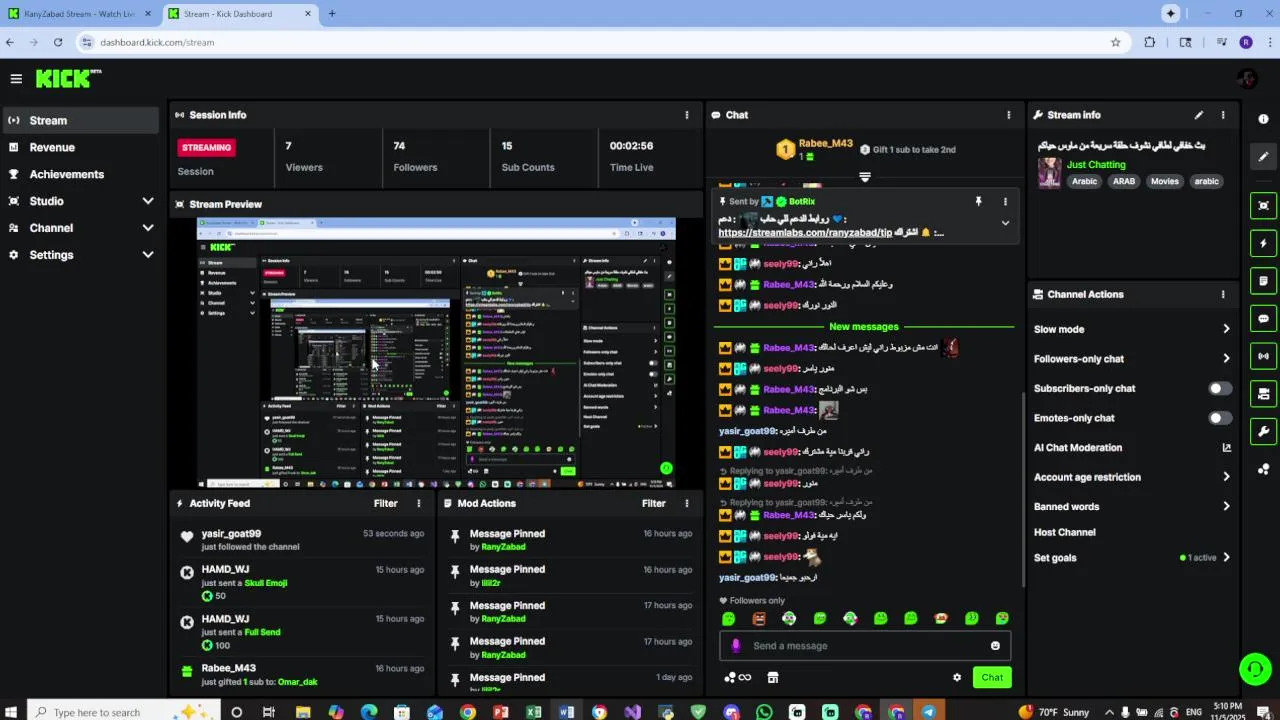Screen dimensions: 1280x720
Task: Open the Activity Feed Filter
Action: pyautogui.click(x=385, y=504)
